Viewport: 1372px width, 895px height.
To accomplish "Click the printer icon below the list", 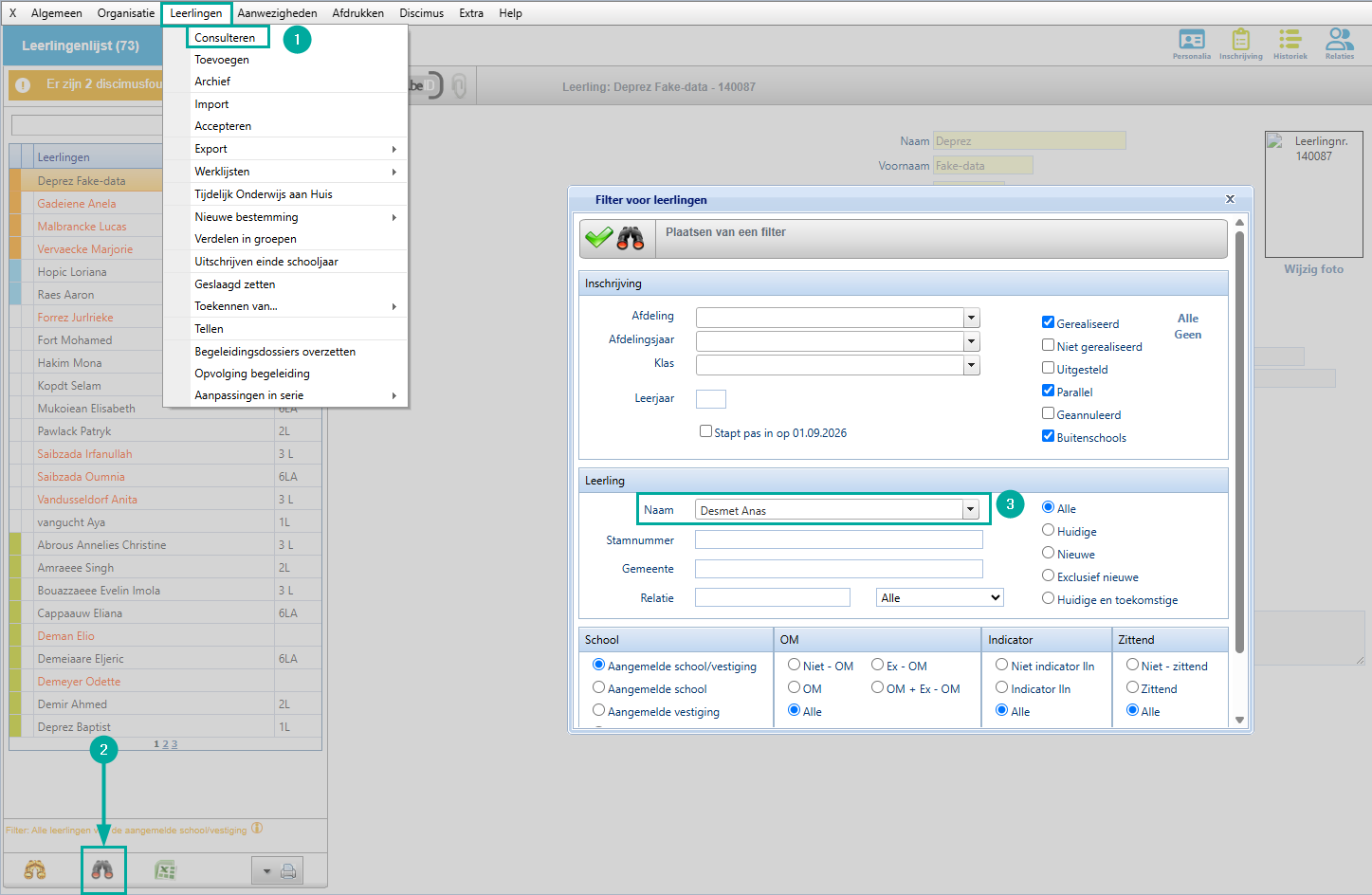I will click(x=289, y=870).
